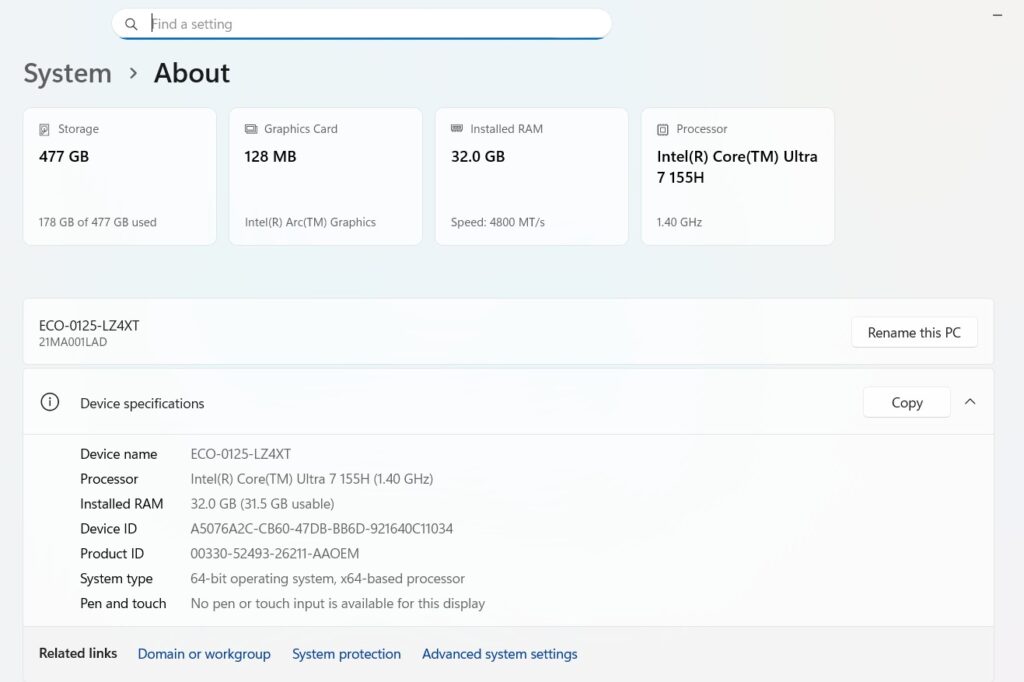Collapse the Device specifications section
Image resolution: width=1024 pixels, height=682 pixels.
click(969, 402)
